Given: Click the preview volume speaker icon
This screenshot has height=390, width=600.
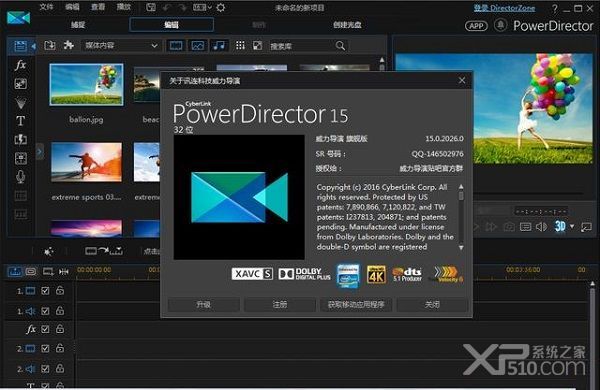Looking at the screenshot, I should 541,227.
